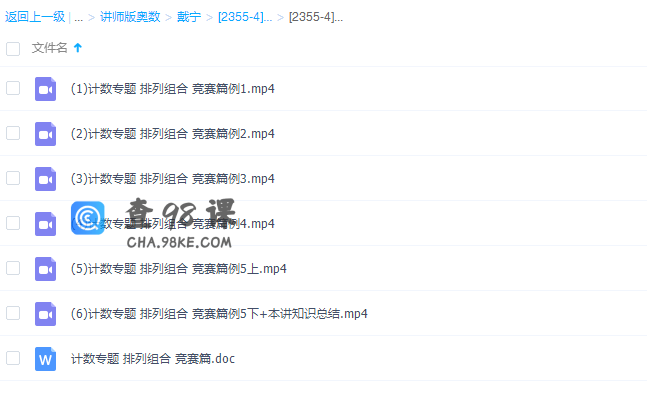The width and height of the screenshot is (647, 408).
Task: Go to the 讲师版奥数 breadcrumb folder
Action: pyautogui.click(x=130, y=17)
